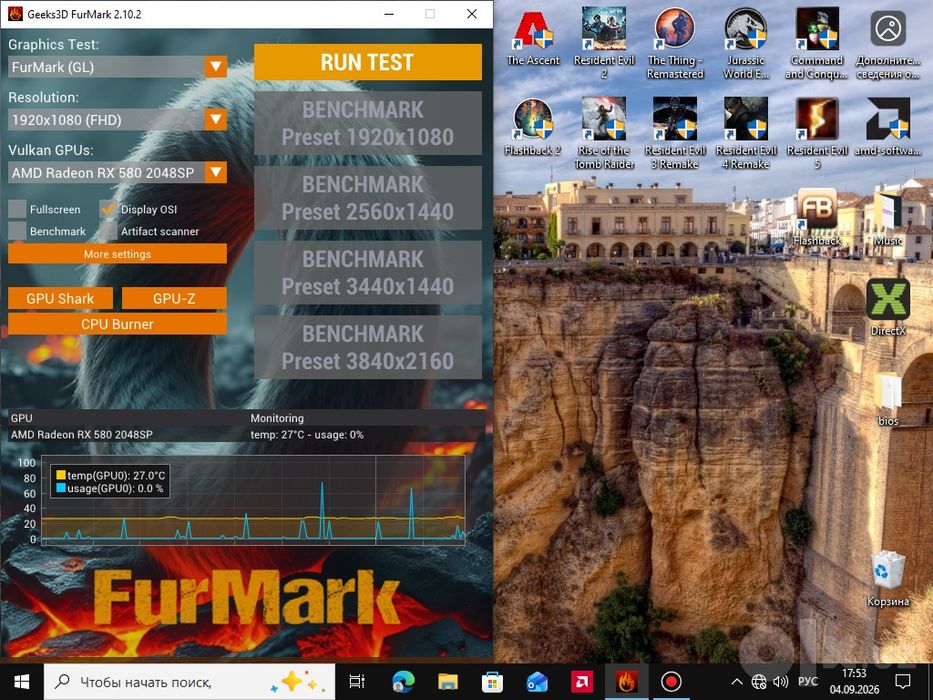
Task: Select the Music desktop icon
Action: pyautogui.click(x=888, y=217)
